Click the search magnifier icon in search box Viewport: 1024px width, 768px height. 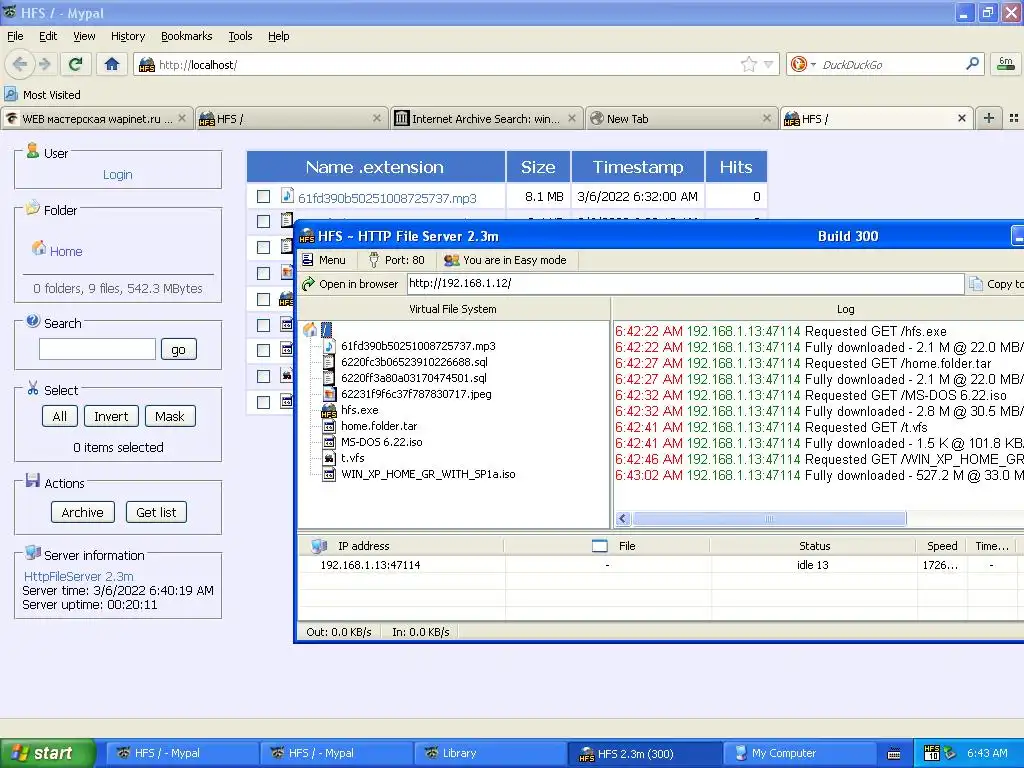click(x=972, y=64)
